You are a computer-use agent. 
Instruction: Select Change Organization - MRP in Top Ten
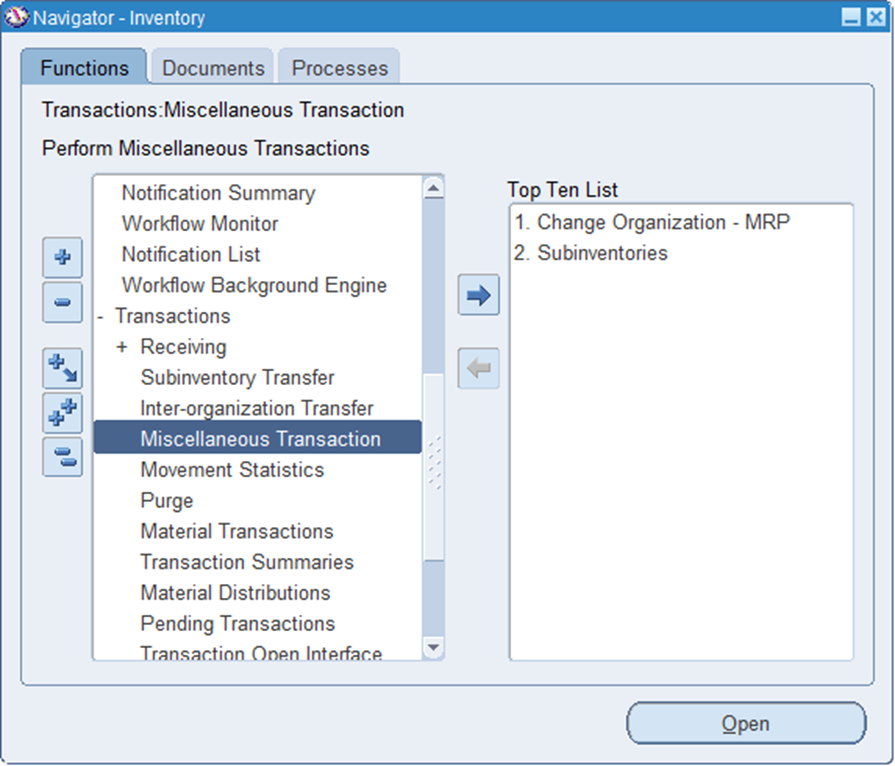click(652, 222)
